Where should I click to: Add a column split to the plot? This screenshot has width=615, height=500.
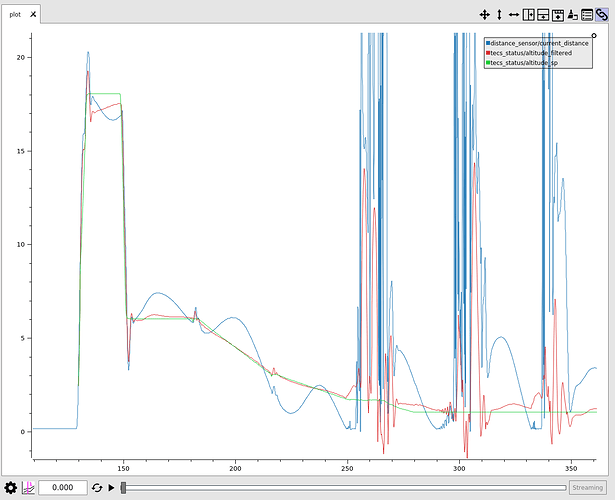(529, 15)
